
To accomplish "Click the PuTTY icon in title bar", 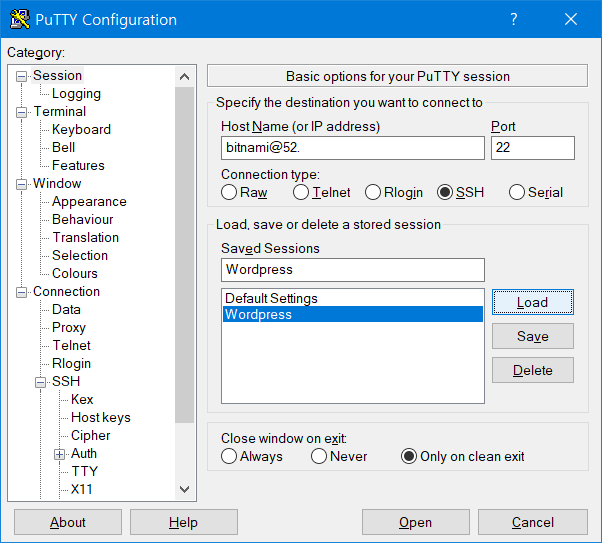I will click(19, 19).
